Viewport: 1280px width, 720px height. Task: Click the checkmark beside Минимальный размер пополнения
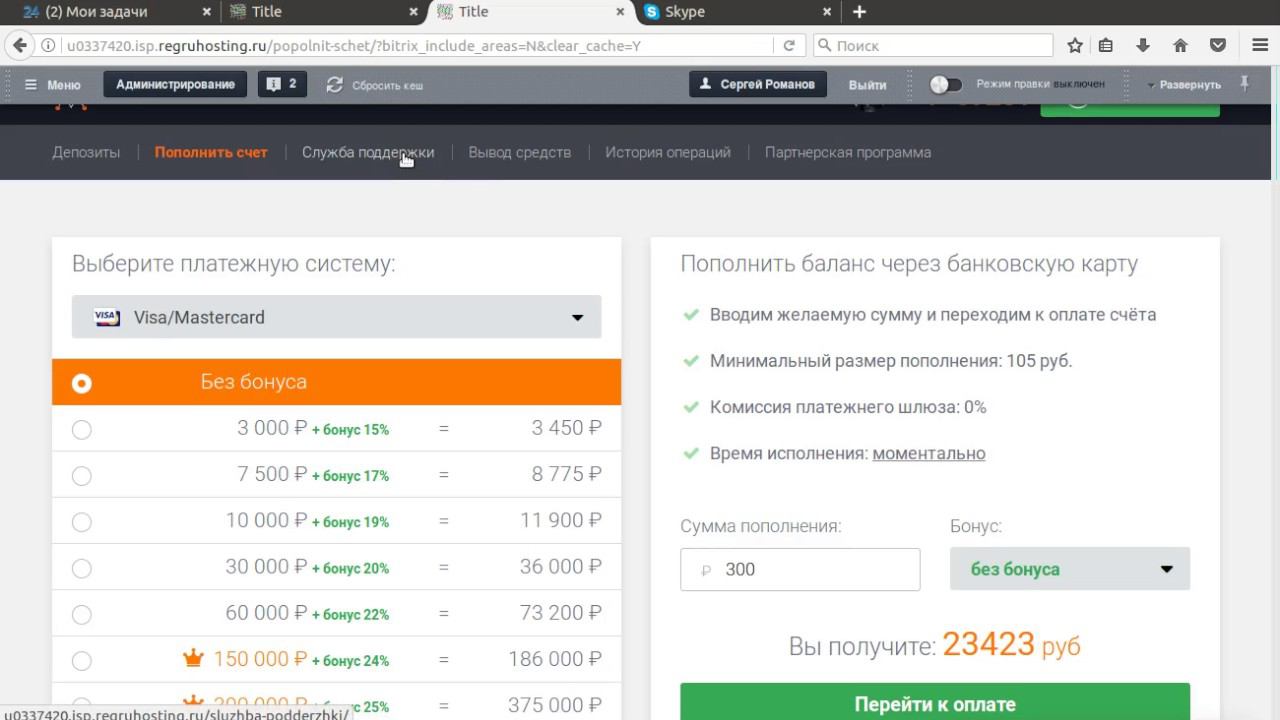[x=690, y=361]
